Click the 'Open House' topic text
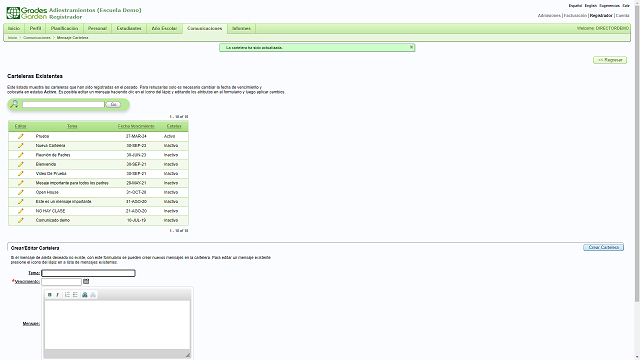Viewport: 640px width, 360px height. pos(47,192)
